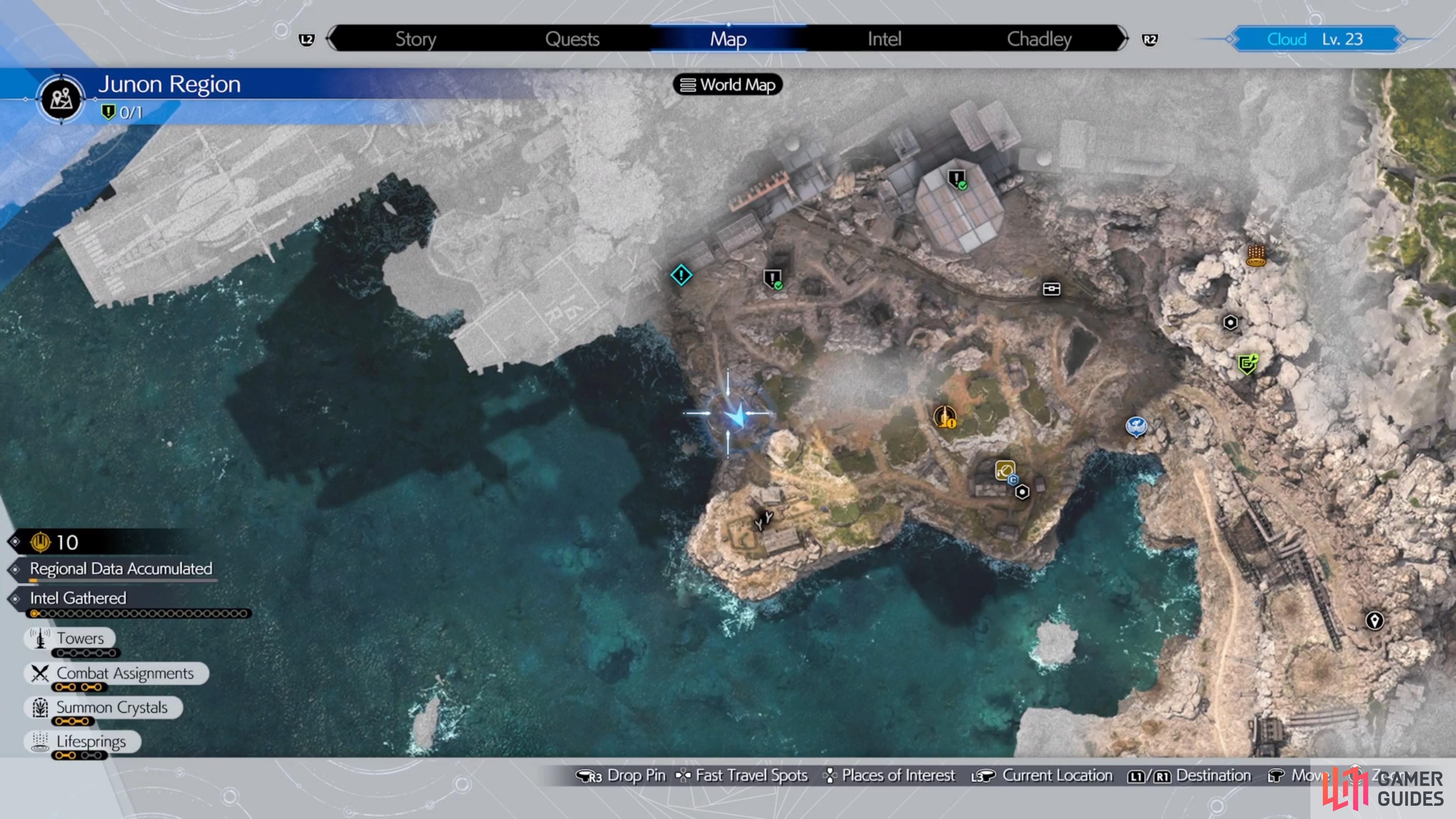Viewport: 1456px width, 819px height.
Task: Click the small island in the bay
Action: click(x=1055, y=643)
